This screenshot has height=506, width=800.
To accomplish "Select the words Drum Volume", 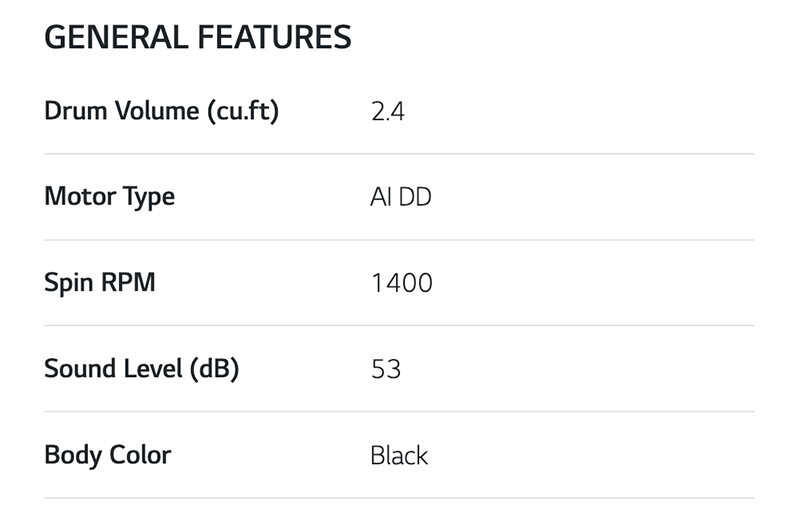I will pyautogui.click(x=122, y=111).
